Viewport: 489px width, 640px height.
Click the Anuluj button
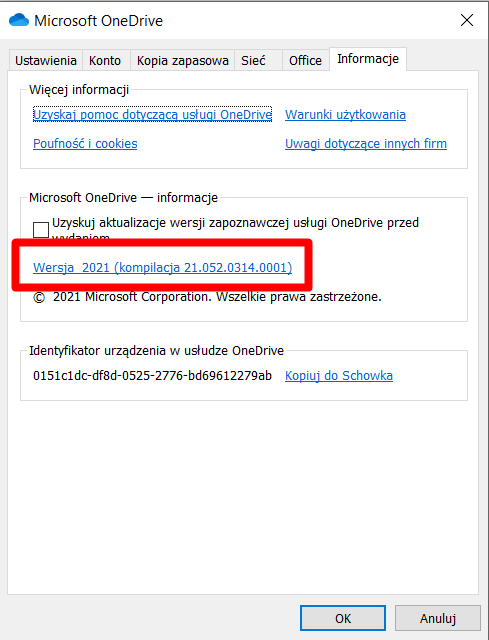pos(438,618)
